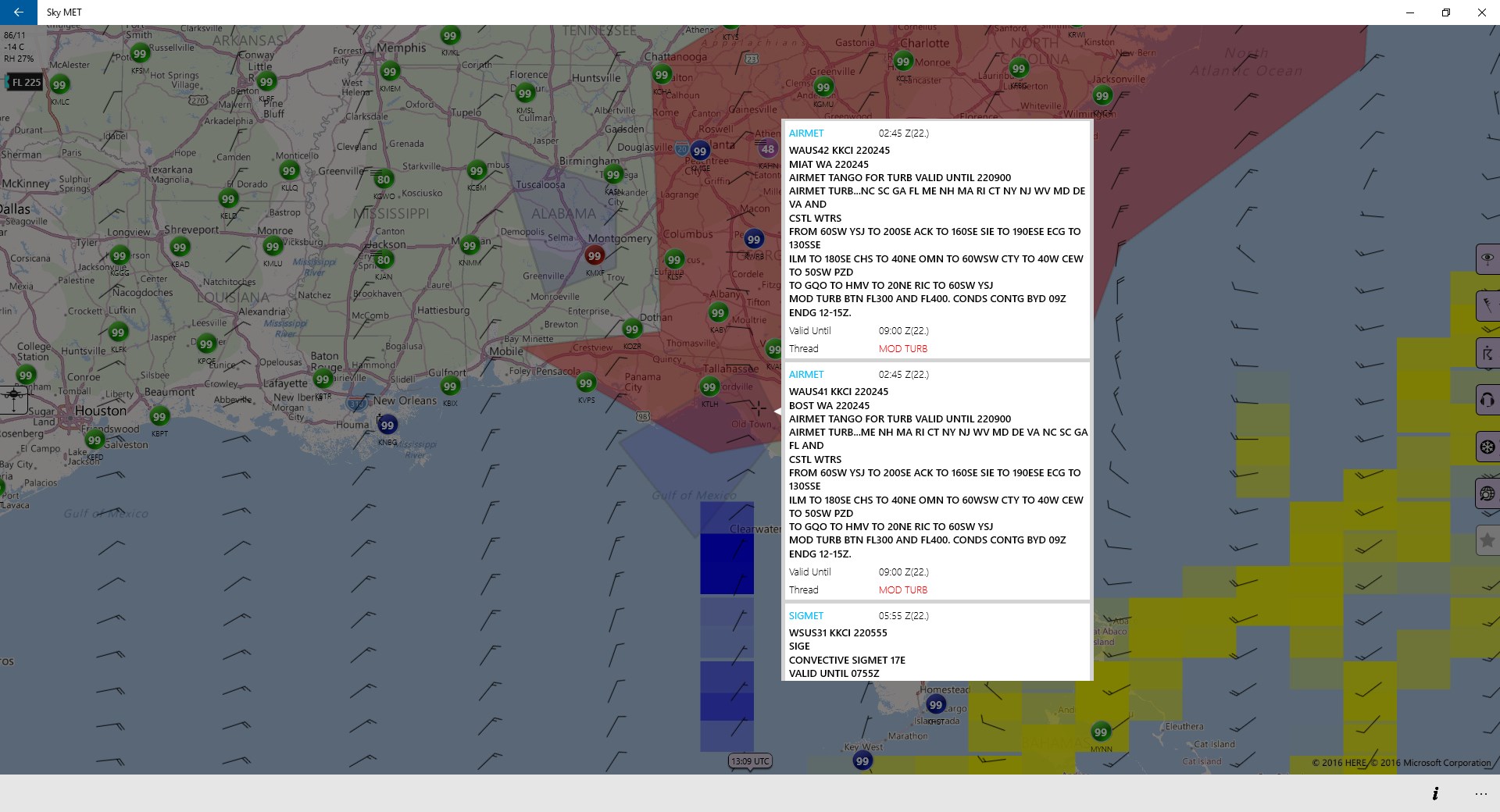Click the 'MIAT WA 220245' line
Screen dimensions: 1500x812
pyautogui.click(x=828, y=165)
